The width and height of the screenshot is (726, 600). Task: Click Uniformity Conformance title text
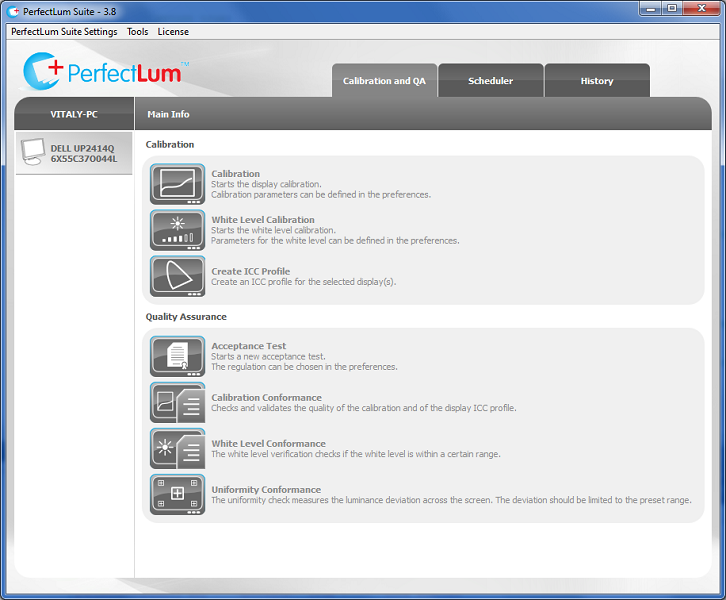[x=266, y=489]
